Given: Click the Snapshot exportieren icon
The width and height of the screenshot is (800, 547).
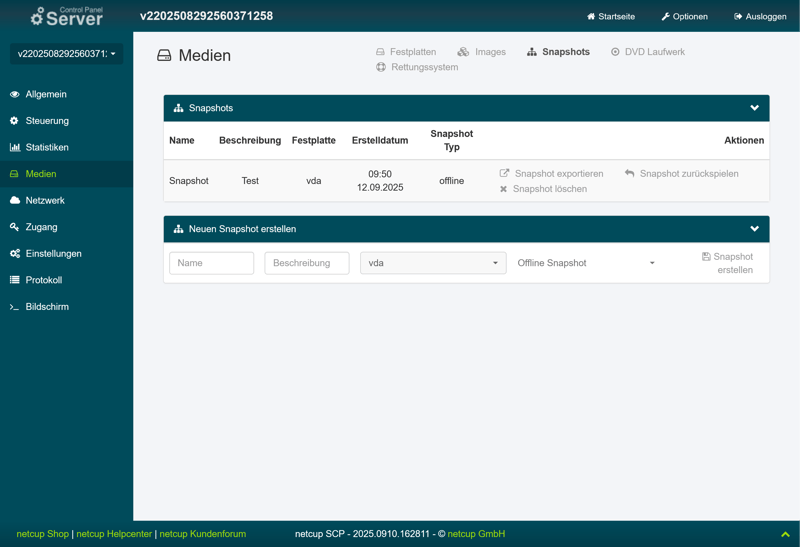Looking at the screenshot, I should (505, 173).
